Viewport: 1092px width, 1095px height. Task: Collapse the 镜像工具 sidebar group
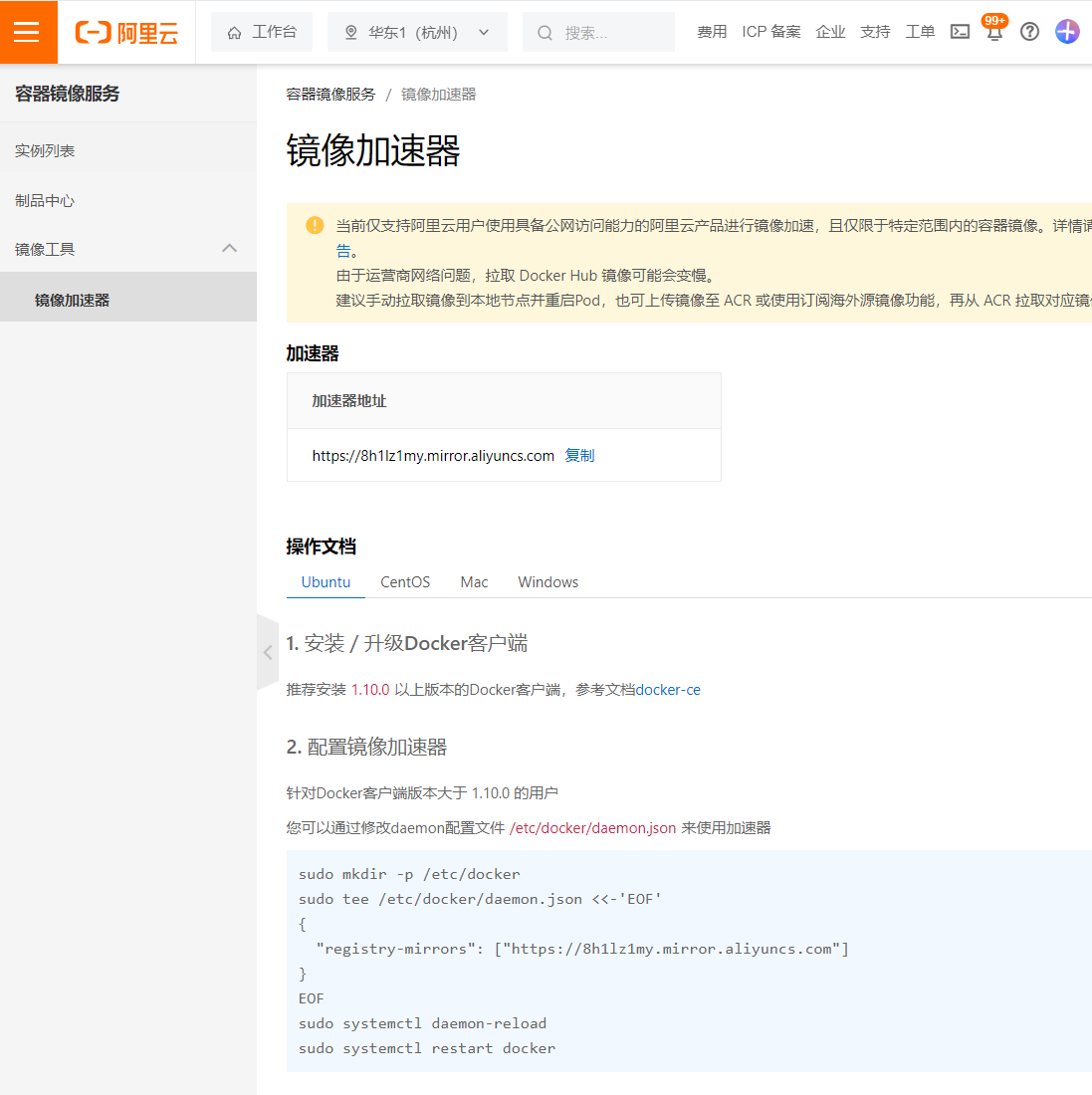[x=128, y=249]
